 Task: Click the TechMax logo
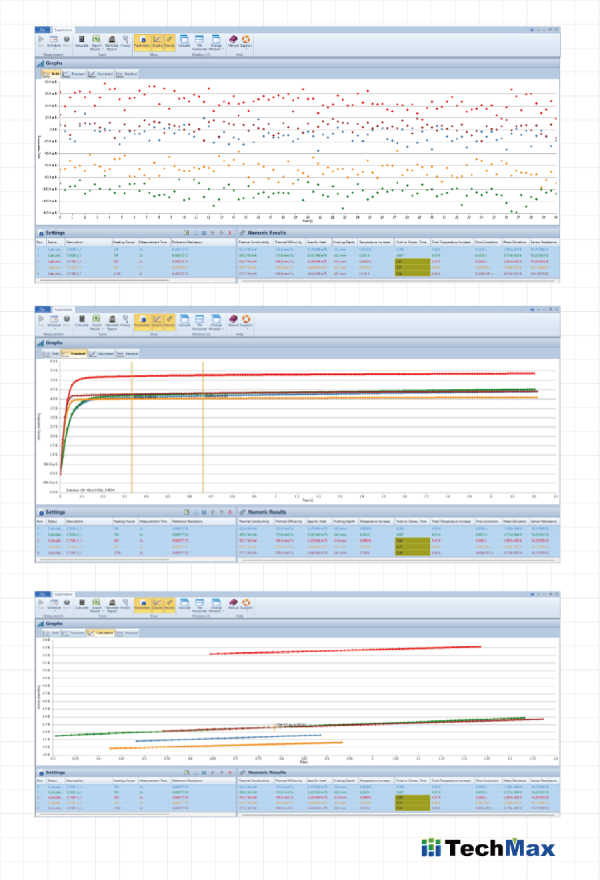[486, 849]
